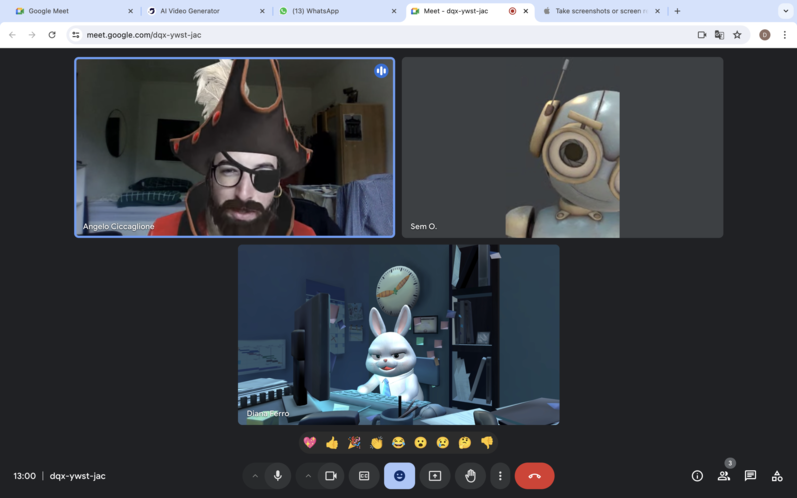Turn off the camera
This screenshot has width=797, height=498.
(331, 476)
